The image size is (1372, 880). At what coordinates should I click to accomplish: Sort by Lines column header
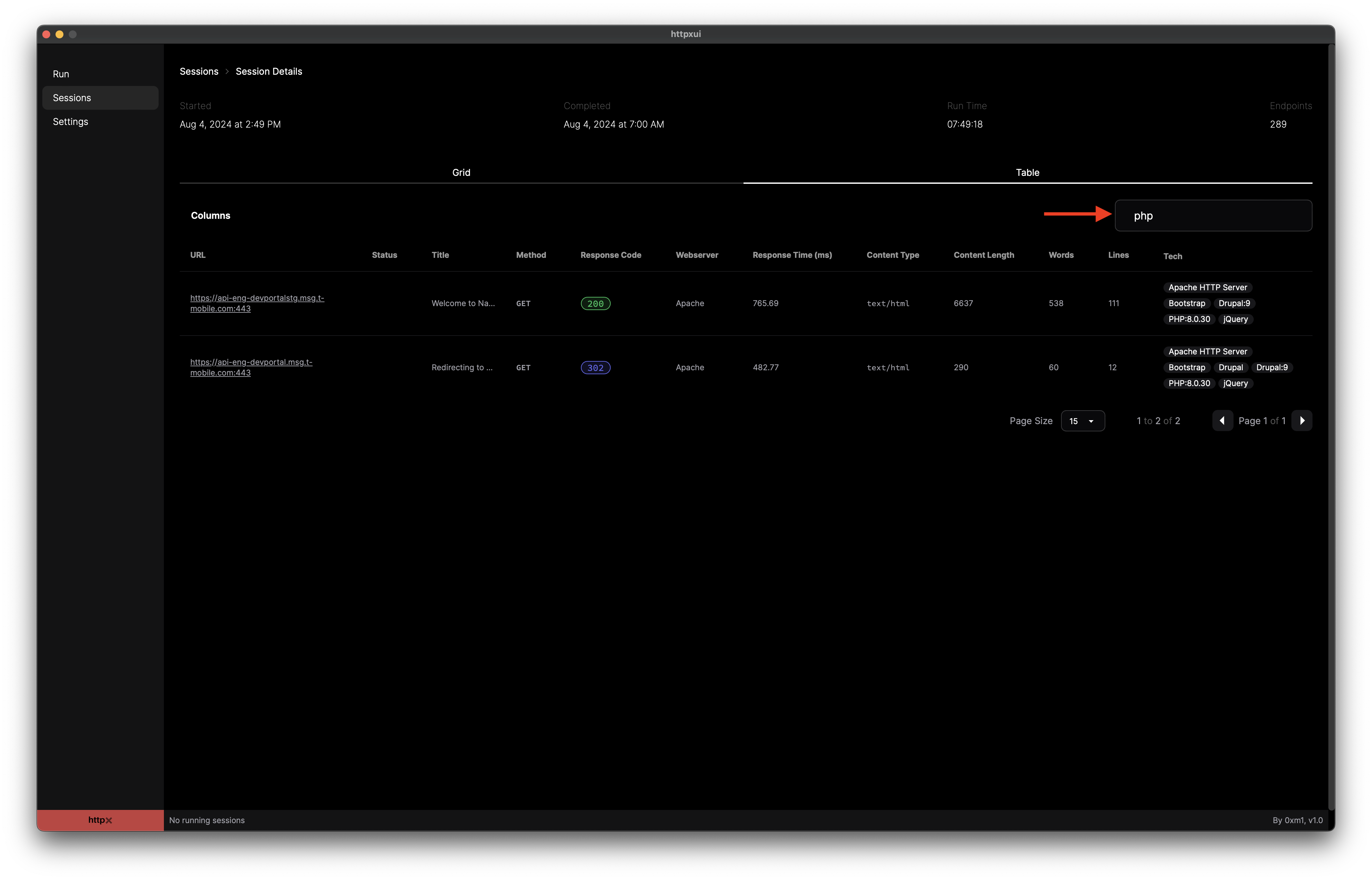click(1118, 255)
